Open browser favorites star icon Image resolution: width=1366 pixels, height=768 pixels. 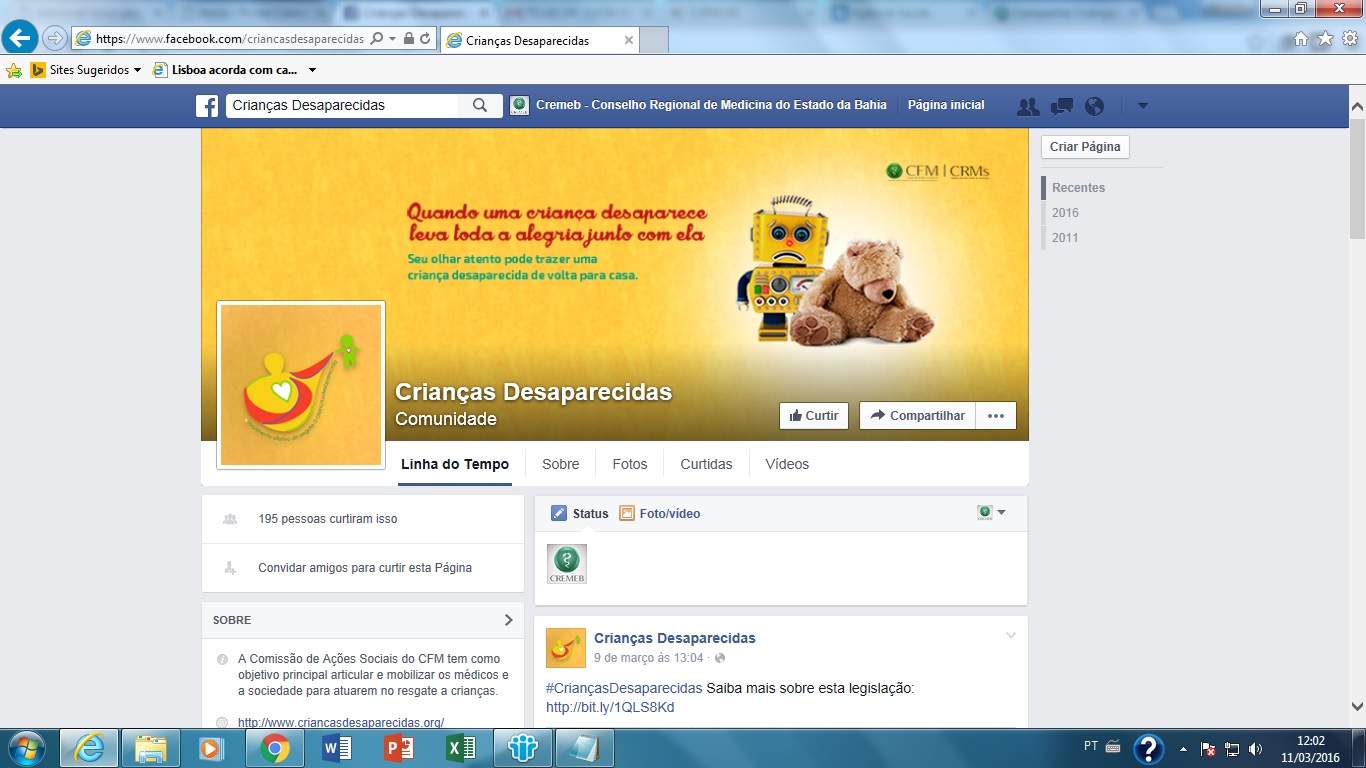1325,38
